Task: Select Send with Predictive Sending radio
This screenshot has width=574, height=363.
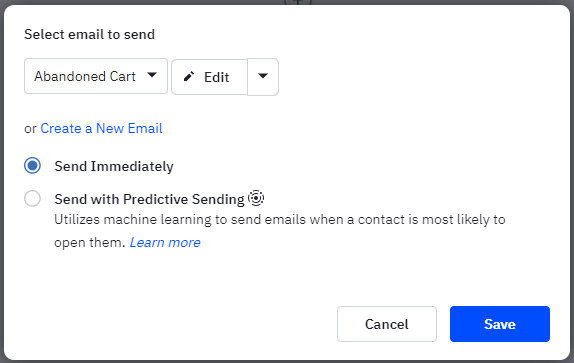Action: 33,199
